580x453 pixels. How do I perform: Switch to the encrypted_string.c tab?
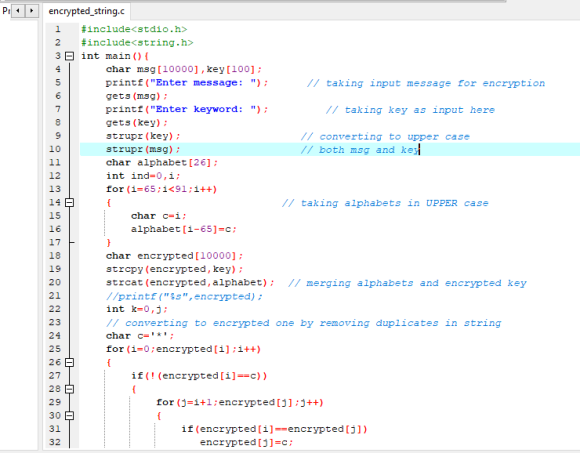point(87,11)
